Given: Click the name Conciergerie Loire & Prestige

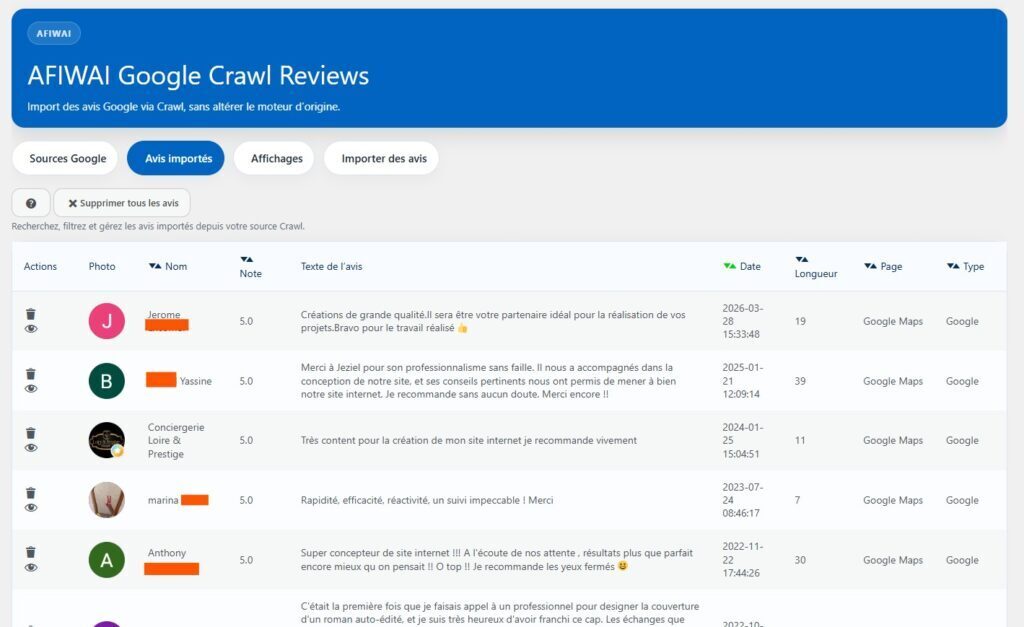Looking at the screenshot, I should 176,440.
